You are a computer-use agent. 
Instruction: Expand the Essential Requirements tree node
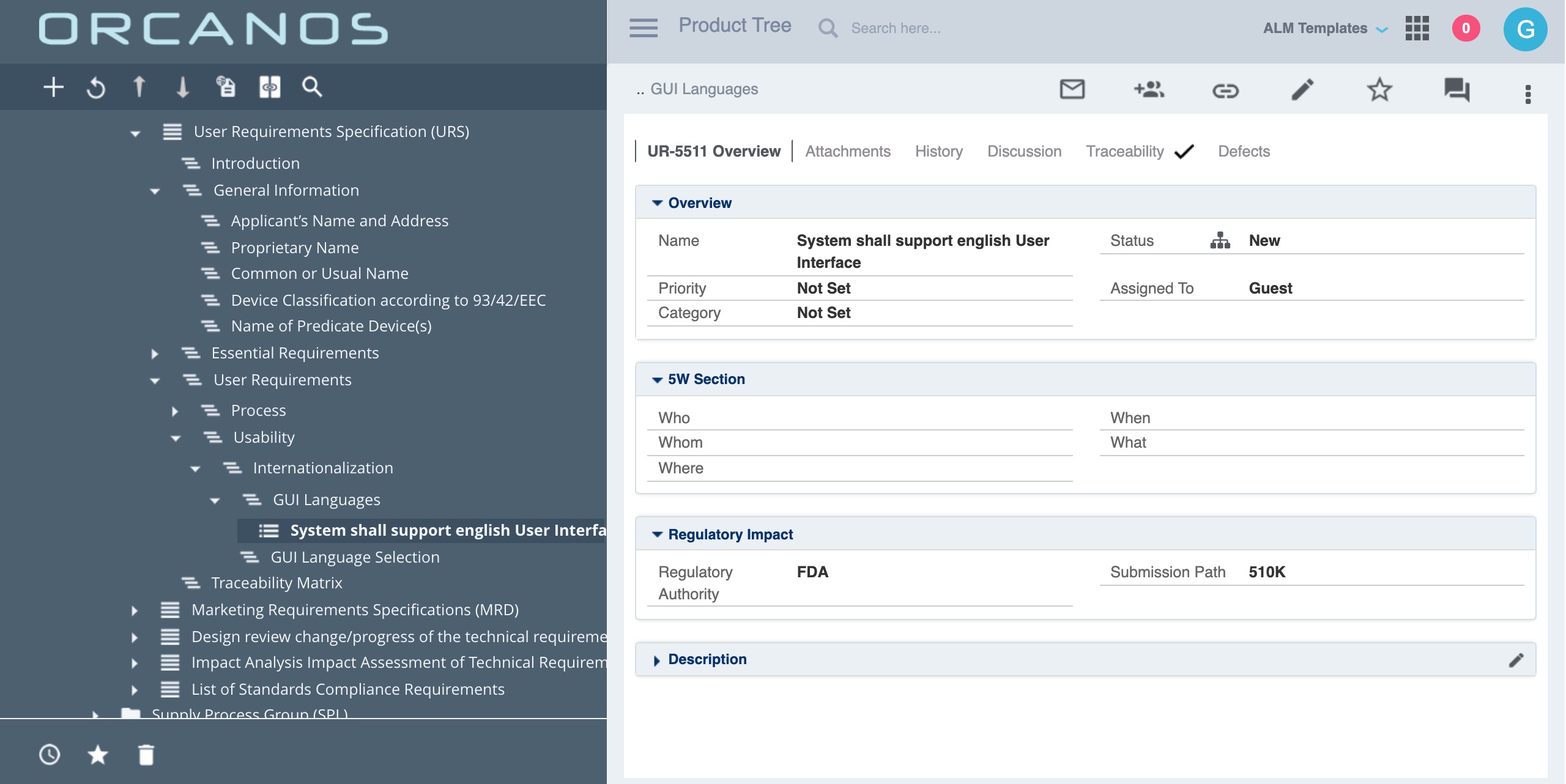(155, 353)
